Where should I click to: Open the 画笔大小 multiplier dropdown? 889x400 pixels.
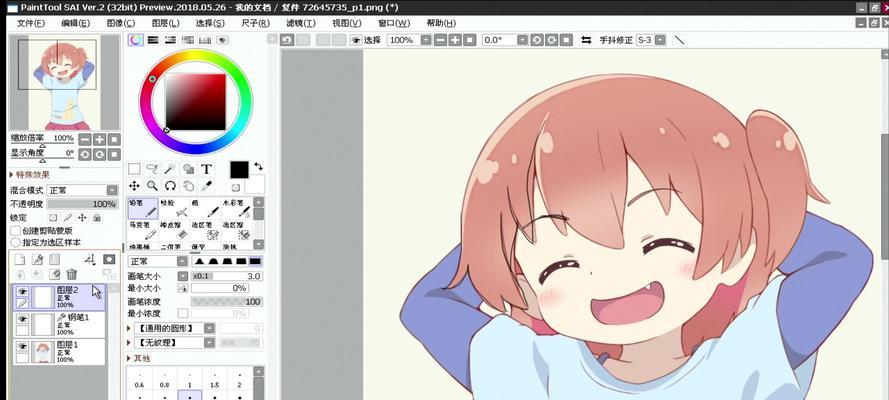[183, 276]
